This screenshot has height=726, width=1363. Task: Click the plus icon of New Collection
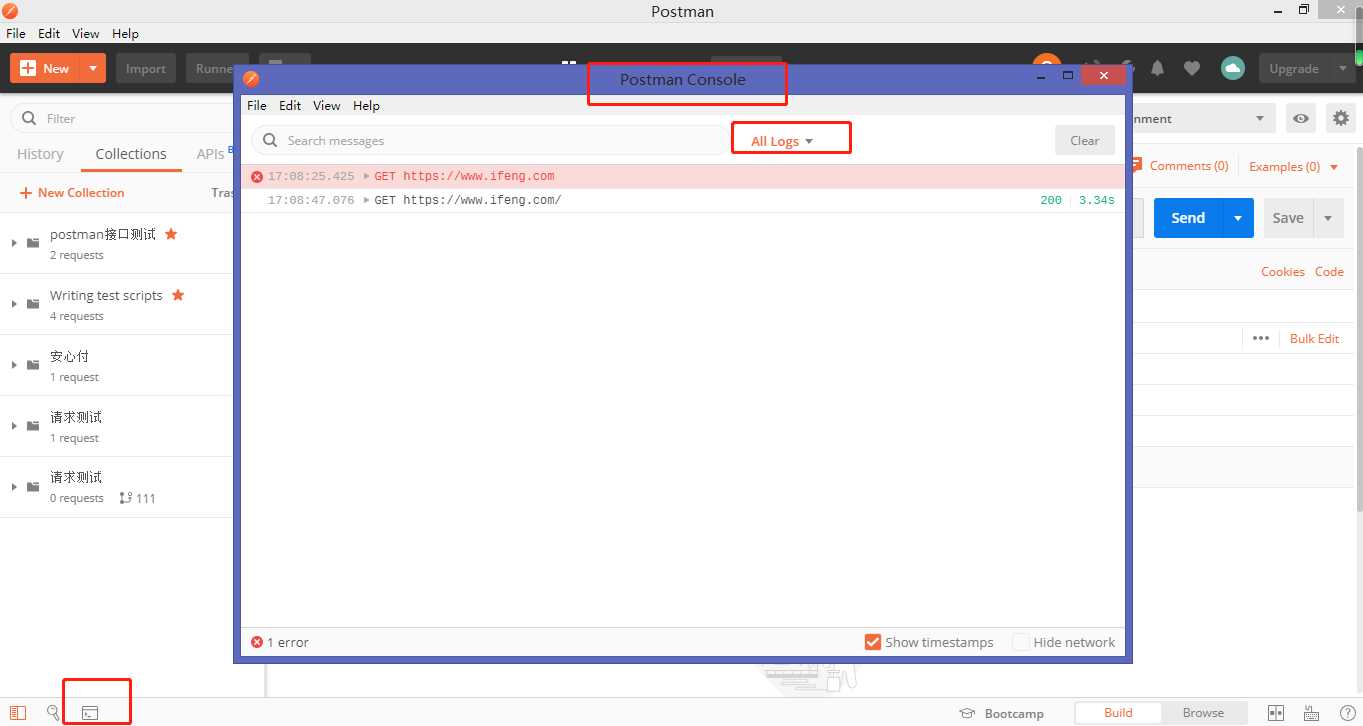tap(26, 193)
